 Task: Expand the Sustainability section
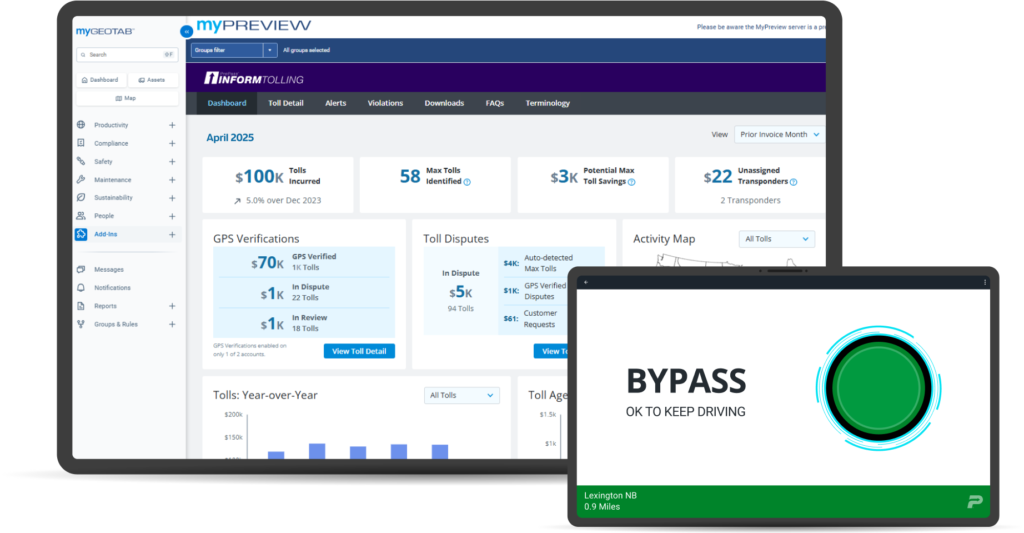point(172,197)
